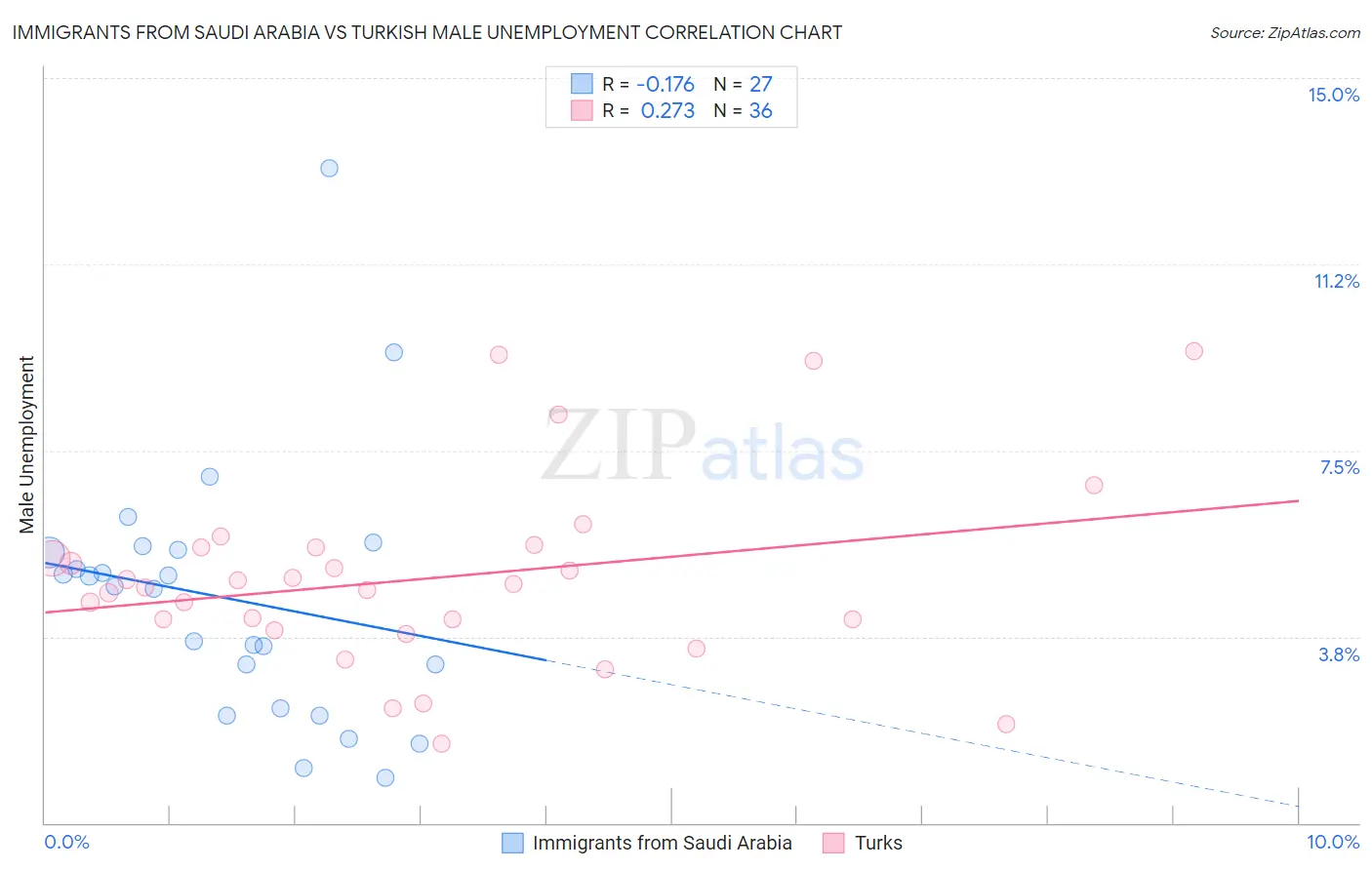The width and height of the screenshot is (1372, 870).
Task: Toggle the Immigrants from Saudi Arabia legend label
Action: point(663,843)
